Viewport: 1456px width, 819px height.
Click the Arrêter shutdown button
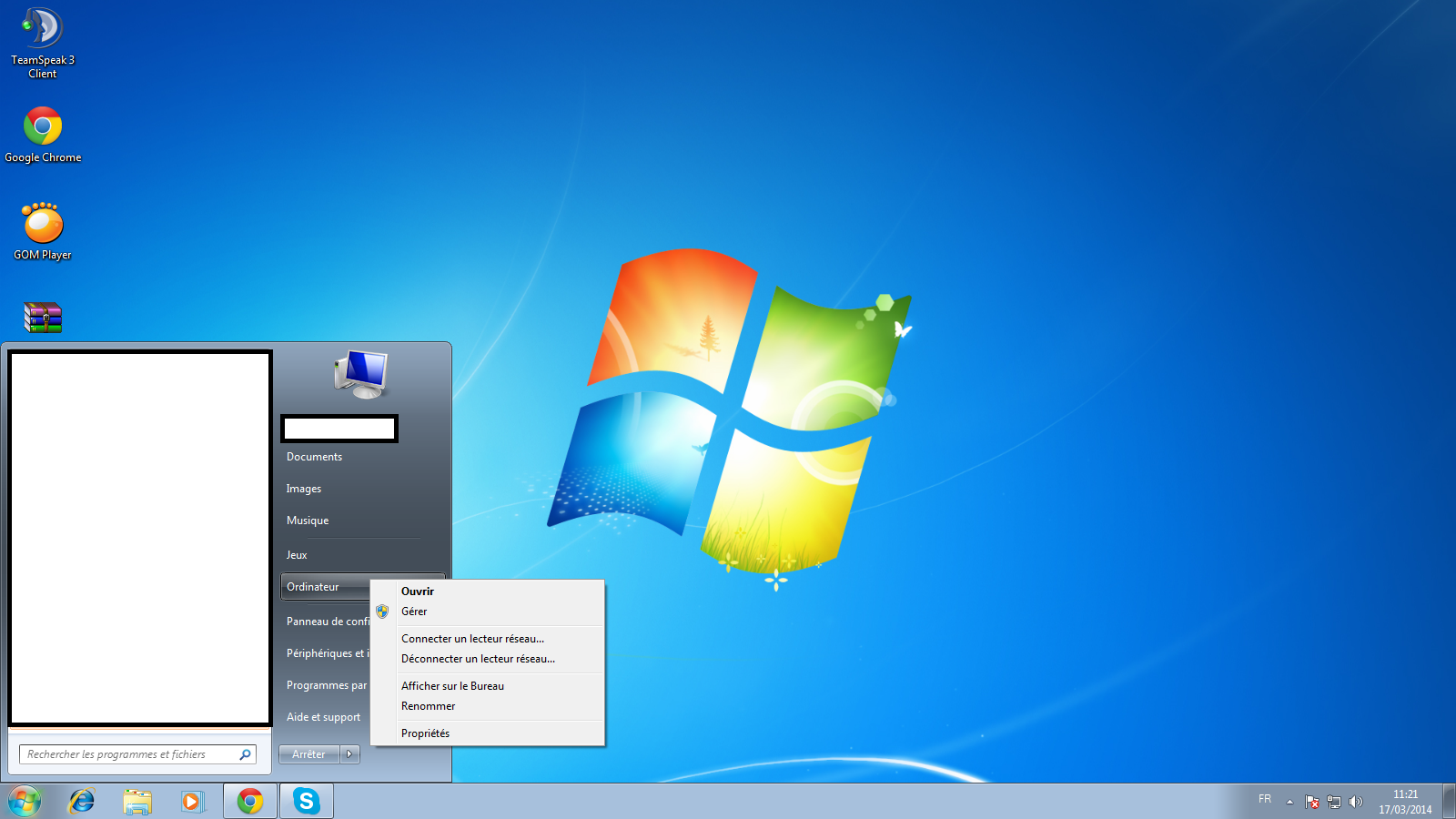click(309, 754)
